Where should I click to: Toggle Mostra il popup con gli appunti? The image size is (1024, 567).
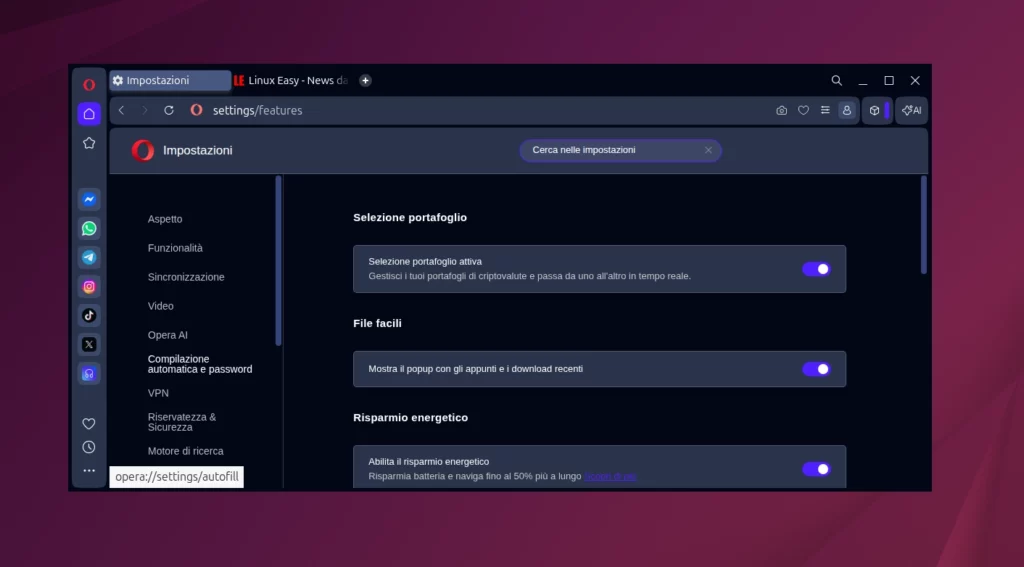pos(816,369)
